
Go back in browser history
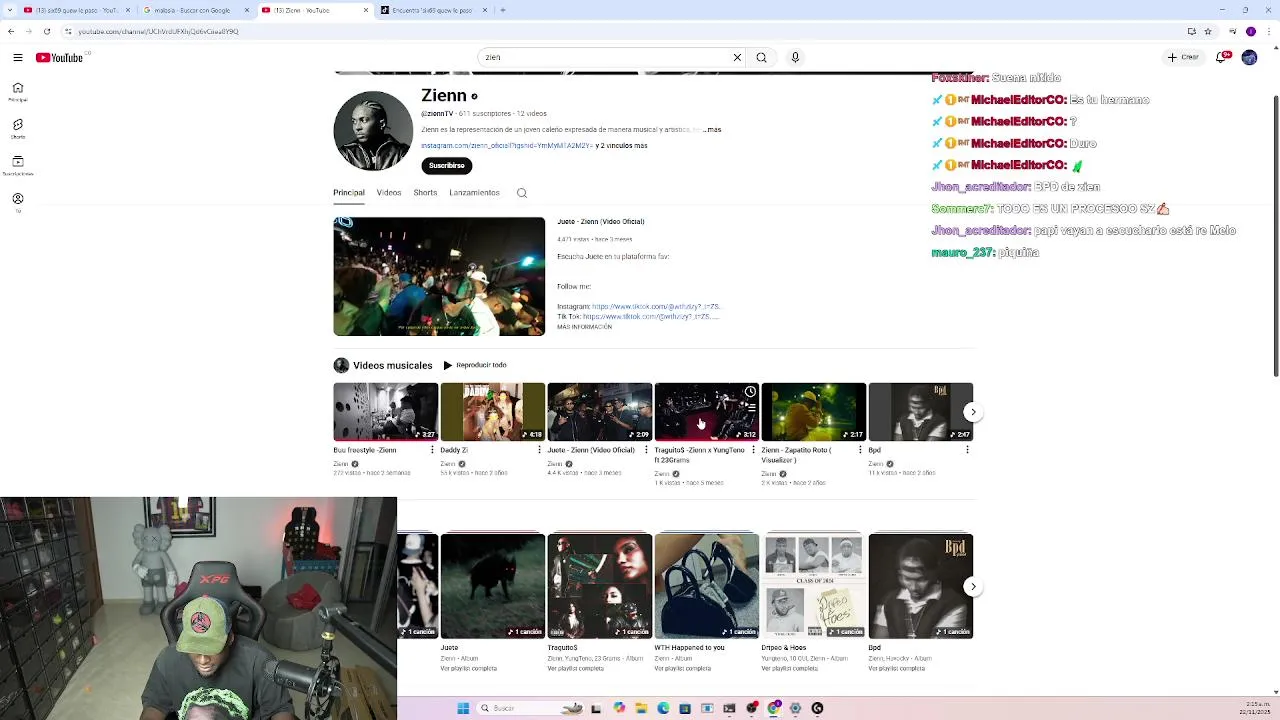click(x=11, y=31)
